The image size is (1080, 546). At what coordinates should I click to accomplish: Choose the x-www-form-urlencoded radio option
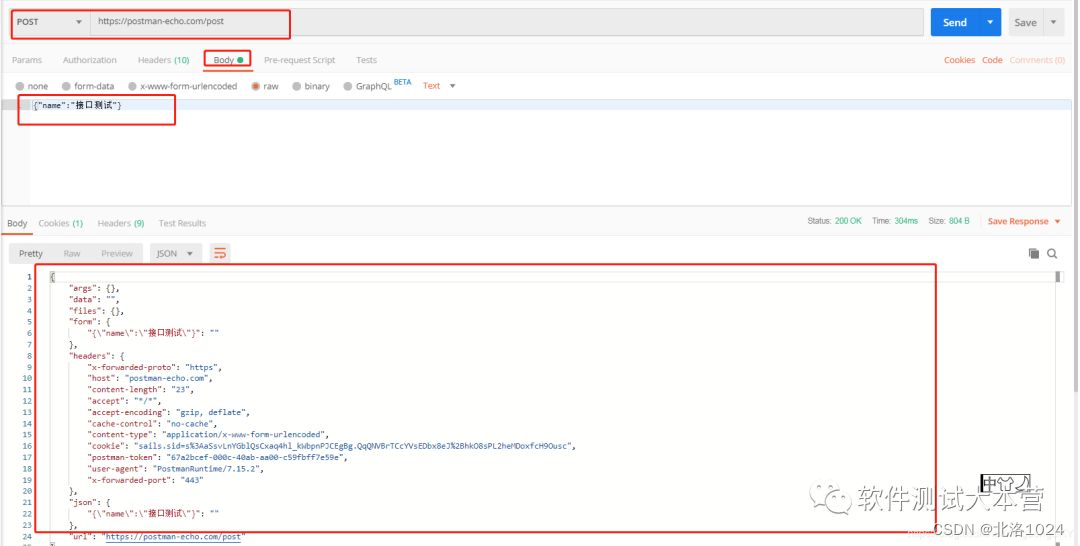[x=132, y=86]
